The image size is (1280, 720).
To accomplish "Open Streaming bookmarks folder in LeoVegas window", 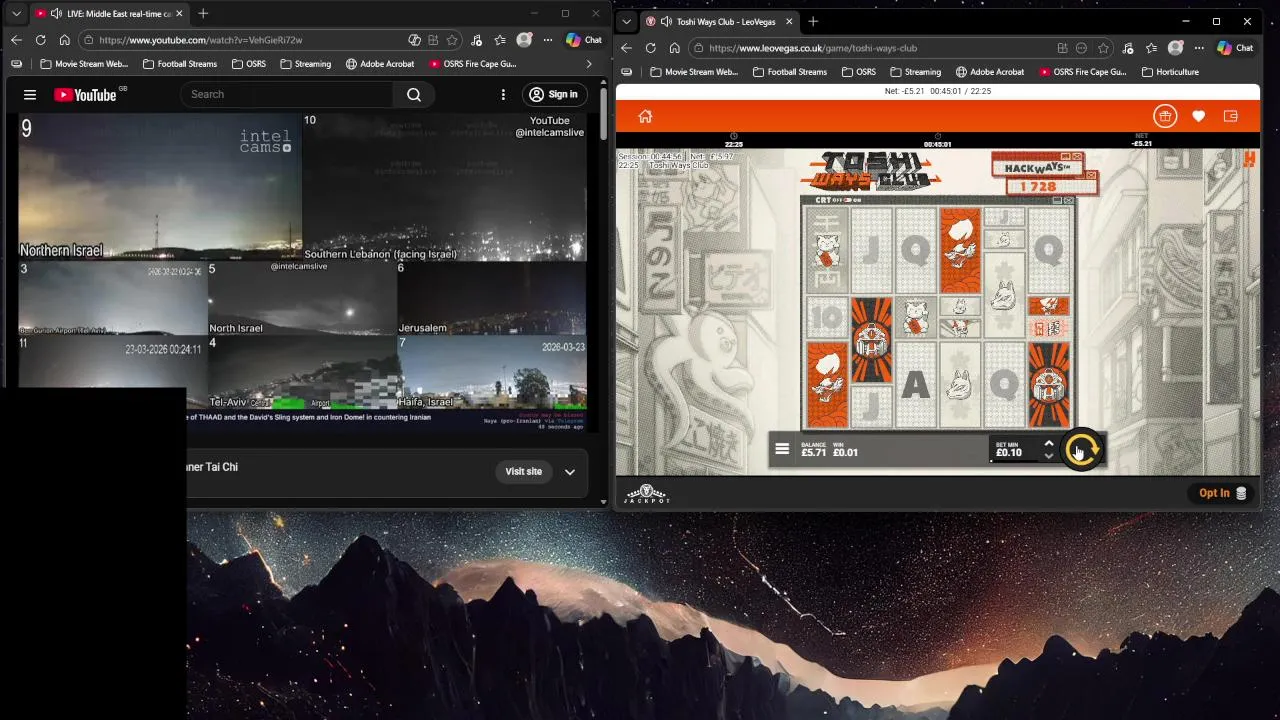I will pos(915,72).
